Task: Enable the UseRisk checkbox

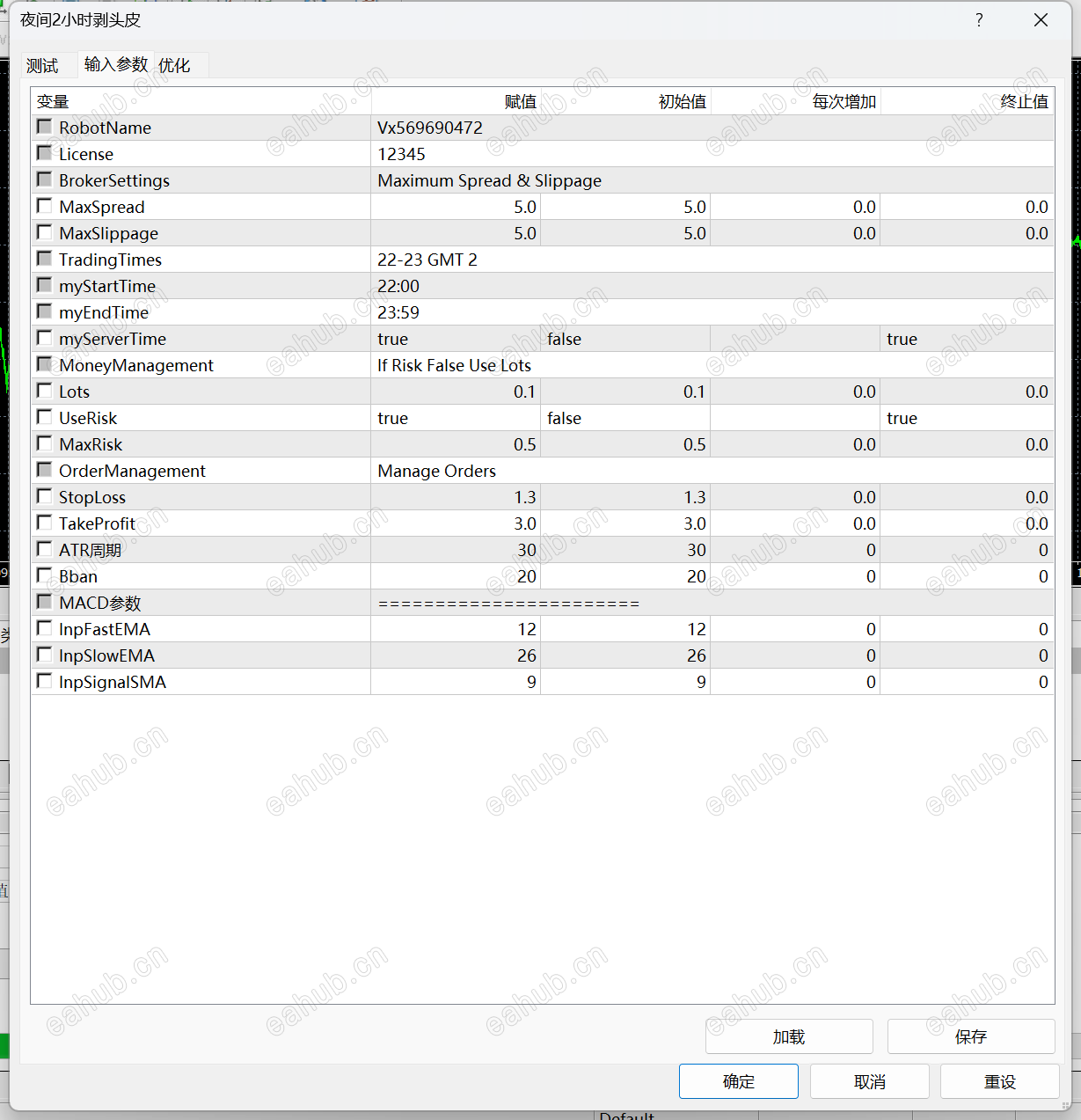Action: pyautogui.click(x=44, y=417)
